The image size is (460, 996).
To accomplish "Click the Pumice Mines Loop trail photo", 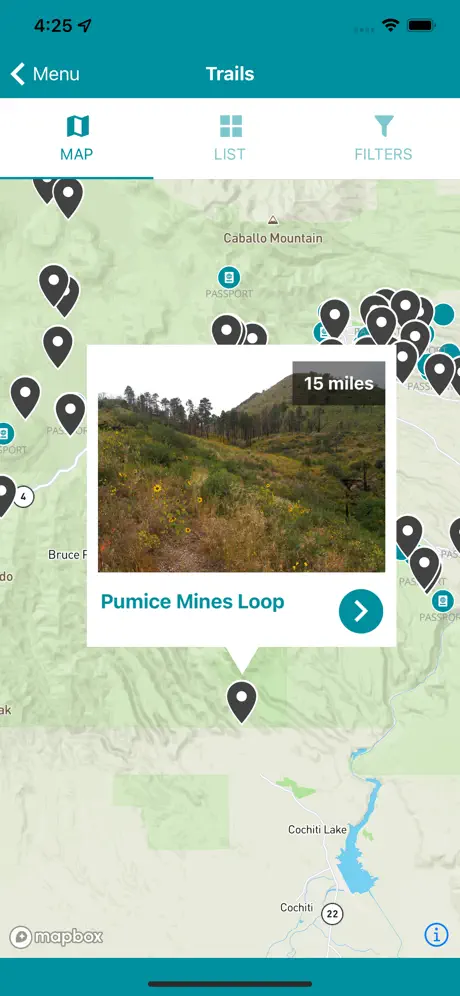I will pos(241,464).
